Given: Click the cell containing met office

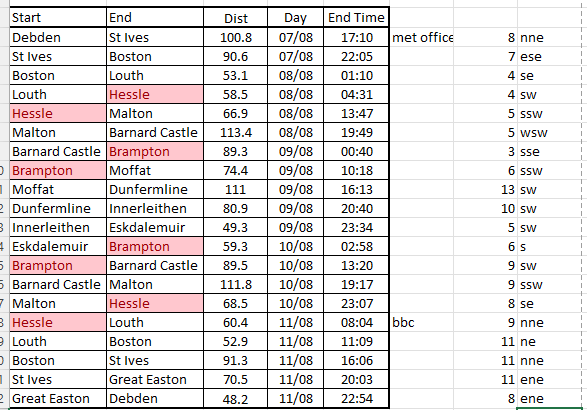Looking at the screenshot, I should tap(422, 37).
